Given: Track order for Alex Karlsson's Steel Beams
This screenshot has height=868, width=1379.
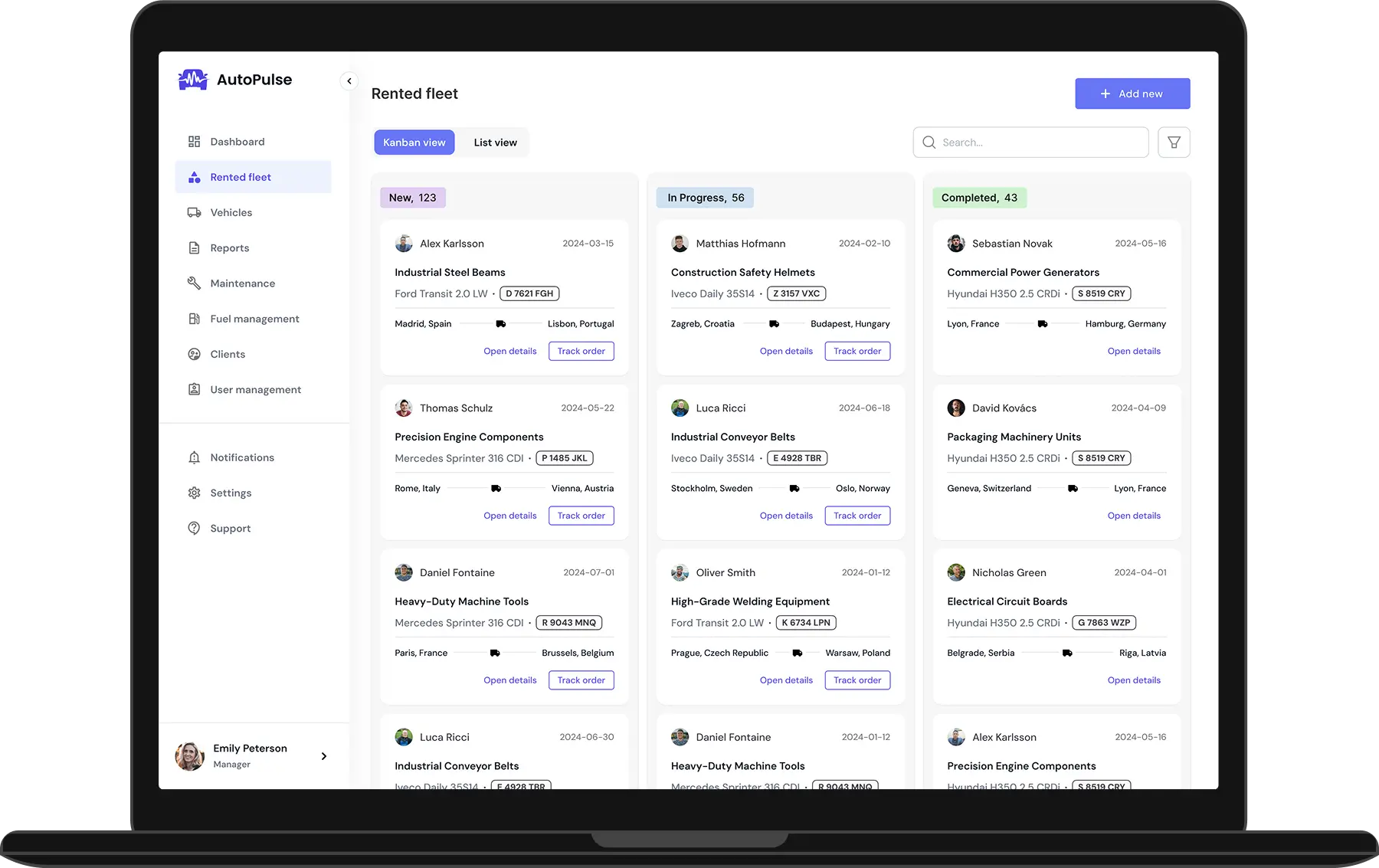Looking at the screenshot, I should pos(581,352).
